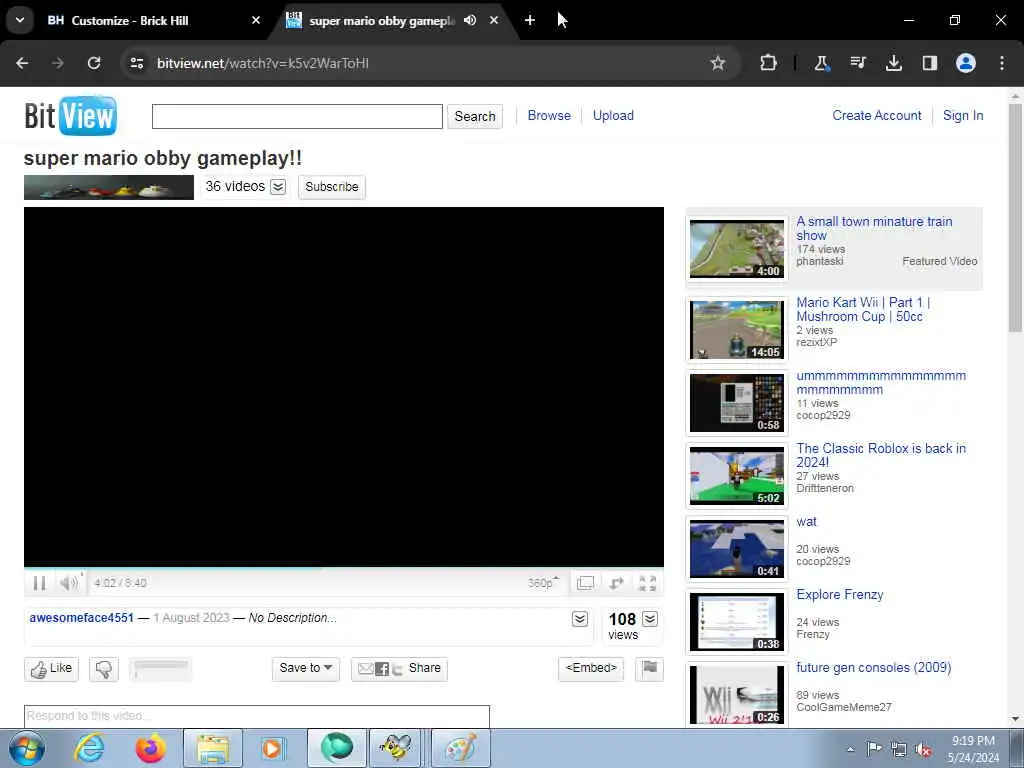Show hidden system tray icons
1024x768 pixels.
tap(850, 749)
